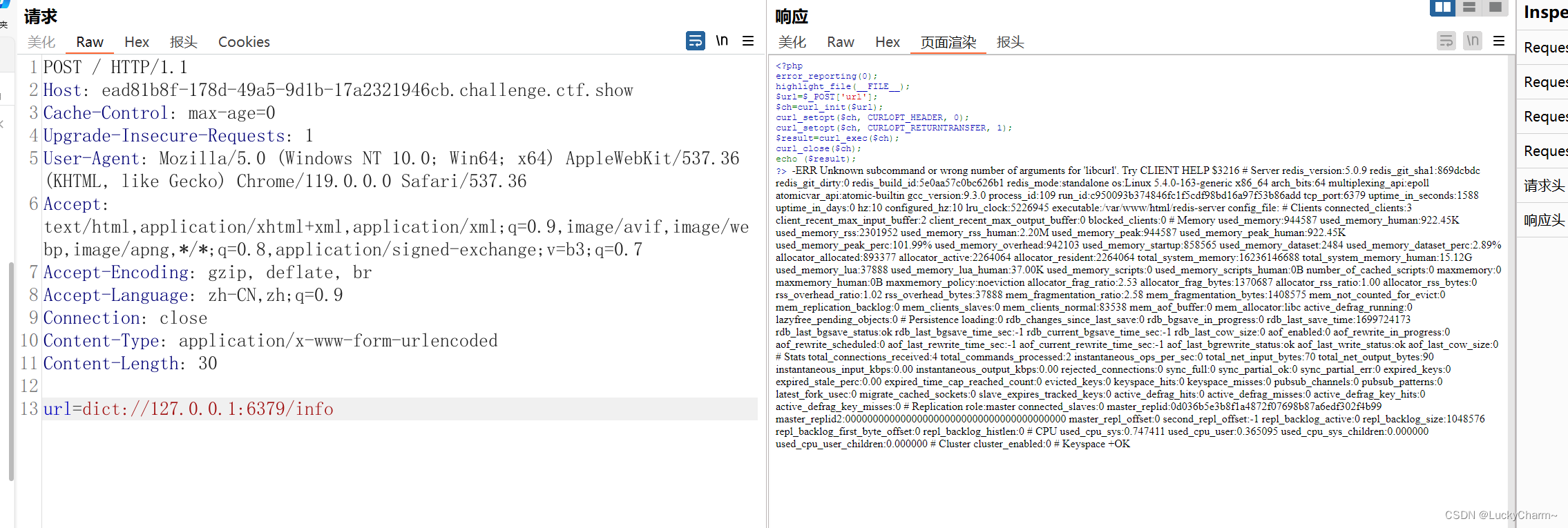Viewport: 1568px width, 528px height.
Task: Select the response Raw tab
Action: (841, 42)
